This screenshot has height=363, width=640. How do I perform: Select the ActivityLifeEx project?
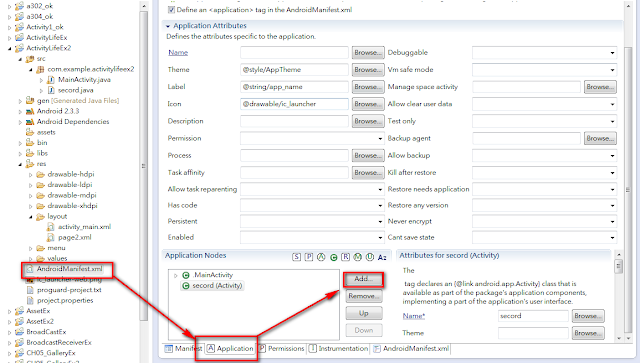47,38
